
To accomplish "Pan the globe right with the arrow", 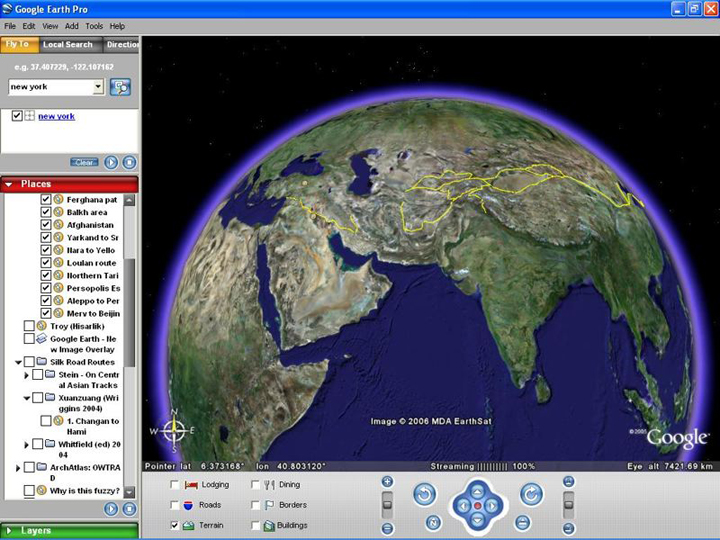I will [x=492, y=506].
